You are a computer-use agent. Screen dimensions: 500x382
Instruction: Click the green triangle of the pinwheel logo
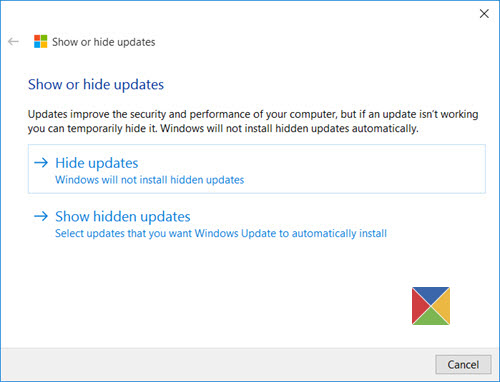tap(431, 317)
